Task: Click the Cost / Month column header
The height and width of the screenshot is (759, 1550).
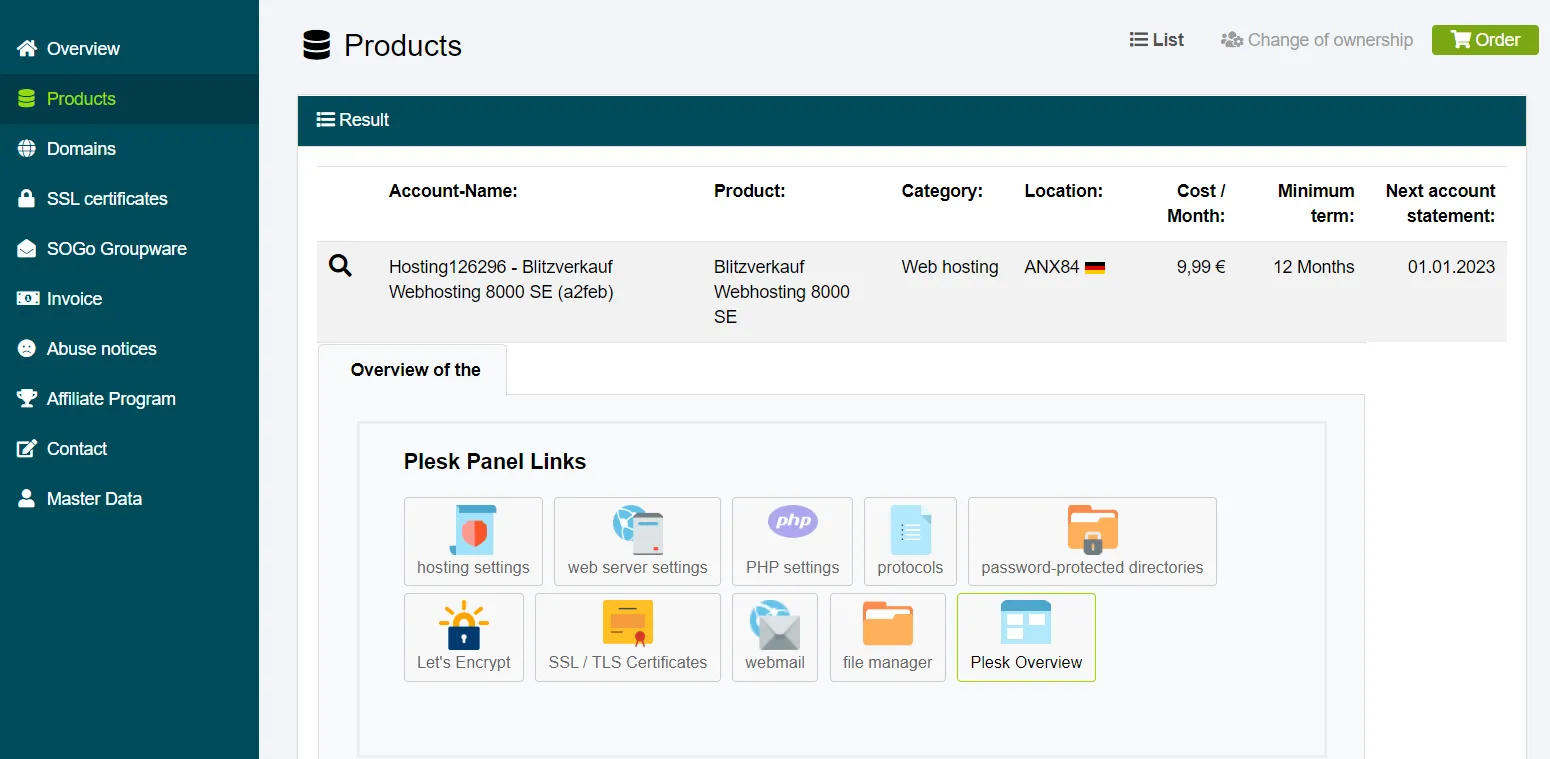Action: tap(1196, 203)
